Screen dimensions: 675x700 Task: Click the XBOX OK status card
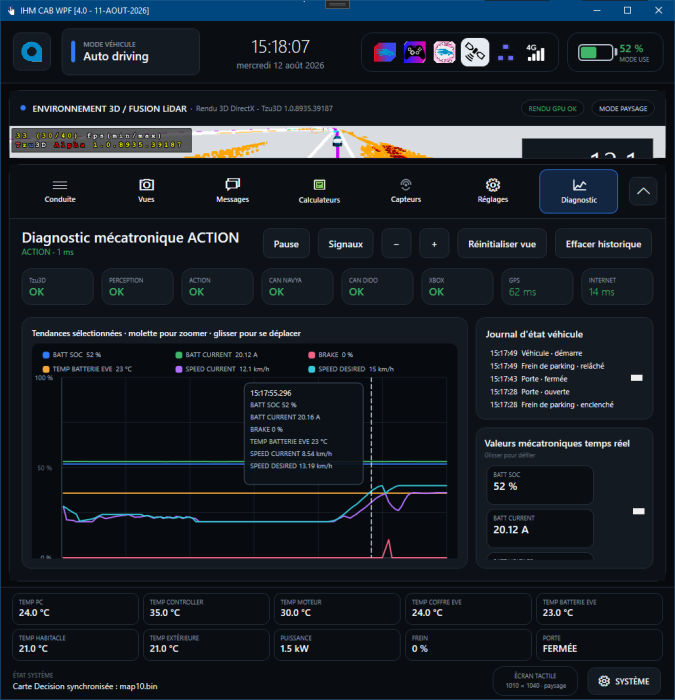457,287
